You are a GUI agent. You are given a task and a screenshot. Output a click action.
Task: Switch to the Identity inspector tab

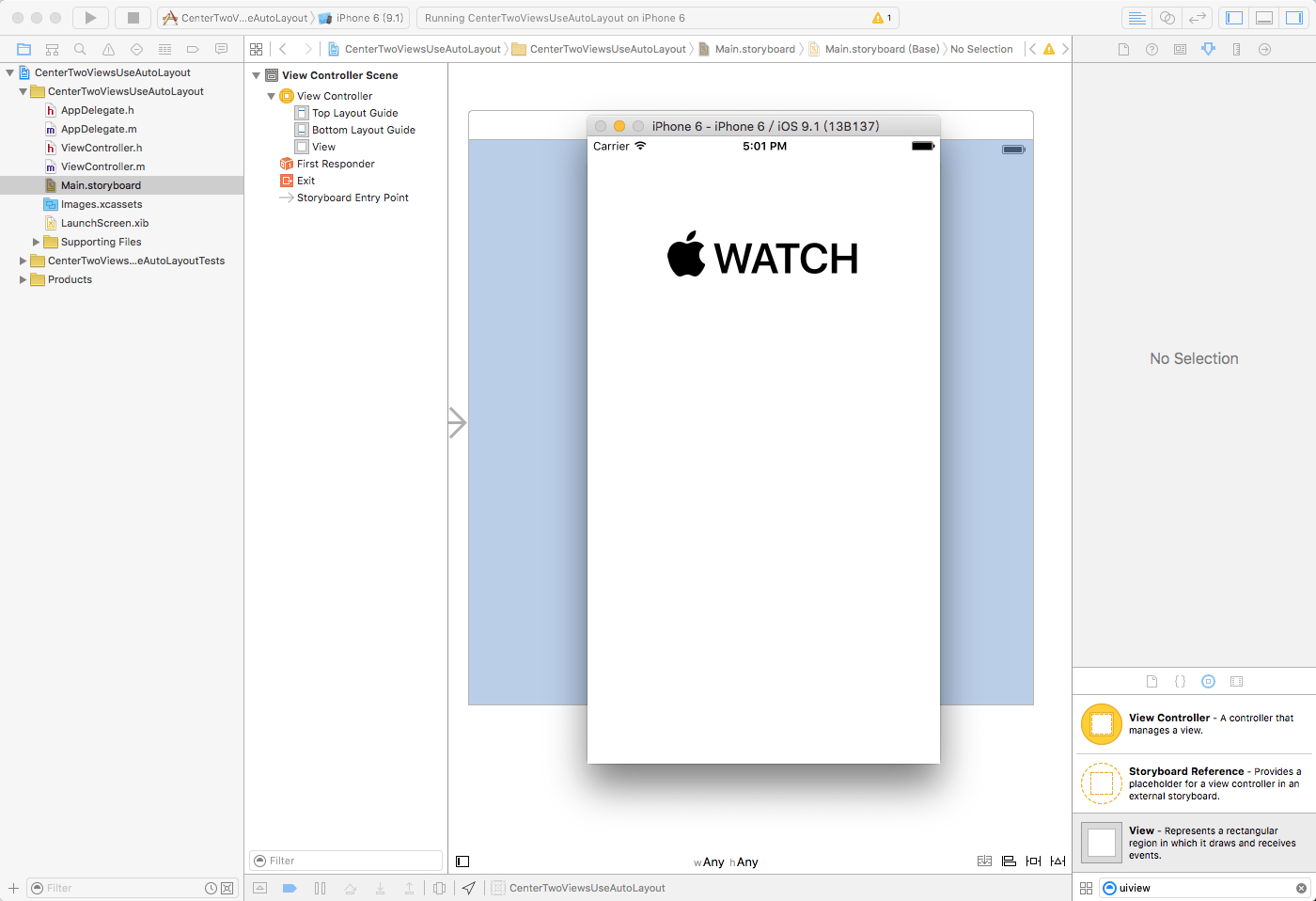(x=1180, y=49)
